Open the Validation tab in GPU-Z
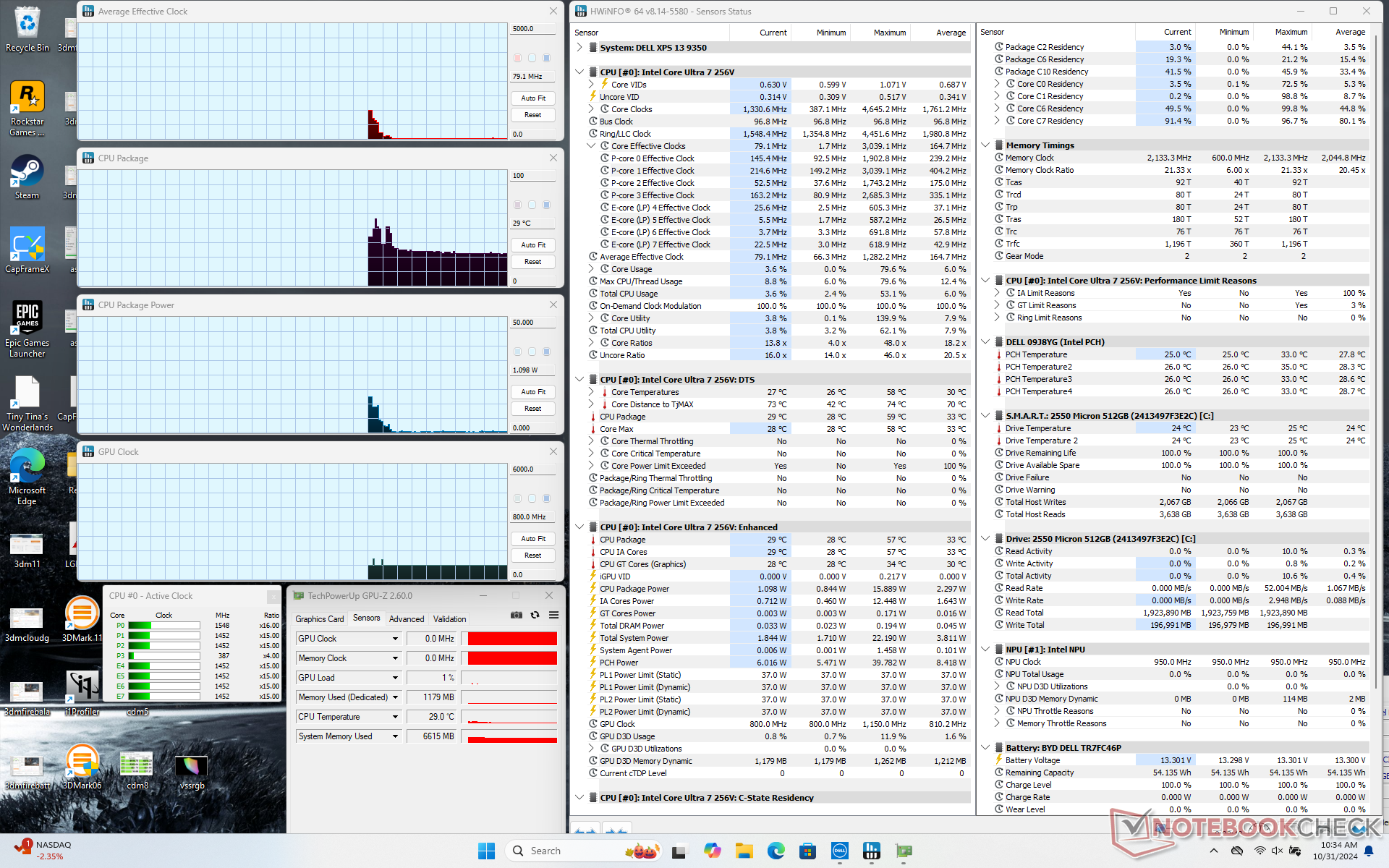The image size is (1389, 868). click(449, 619)
